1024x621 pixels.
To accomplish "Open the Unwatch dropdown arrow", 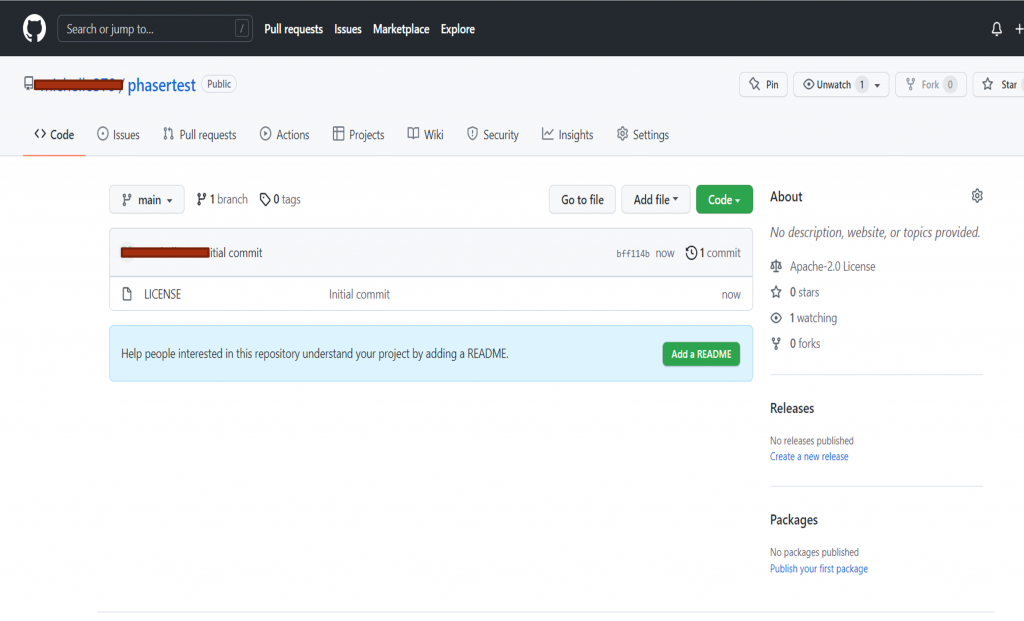I will (877, 85).
